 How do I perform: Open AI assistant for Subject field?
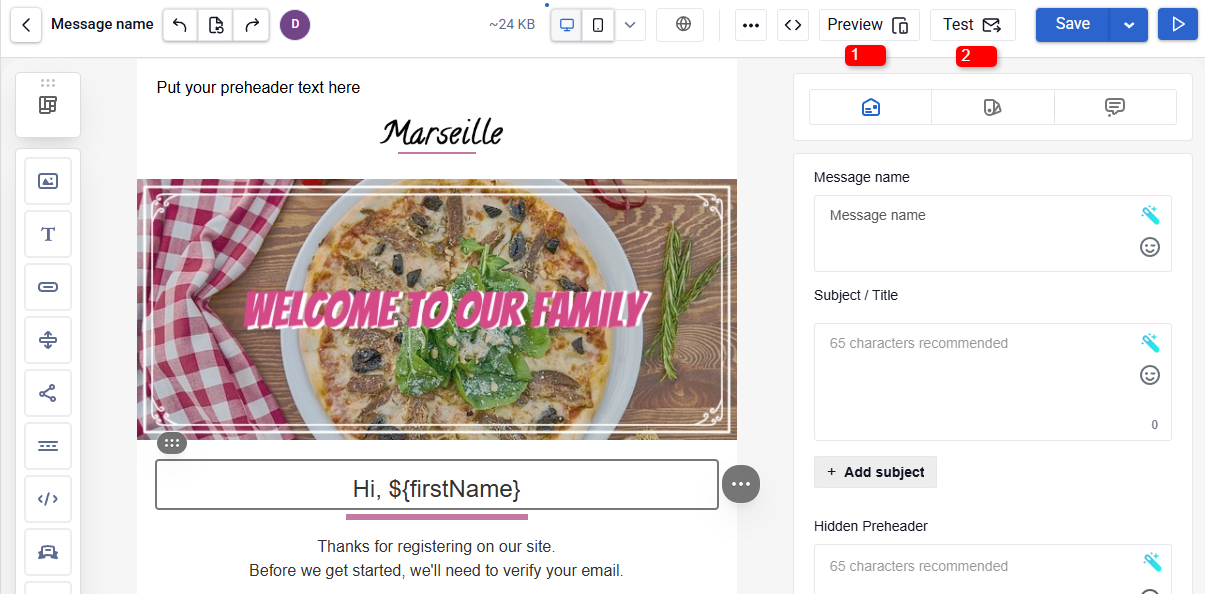click(x=1150, y=343)
